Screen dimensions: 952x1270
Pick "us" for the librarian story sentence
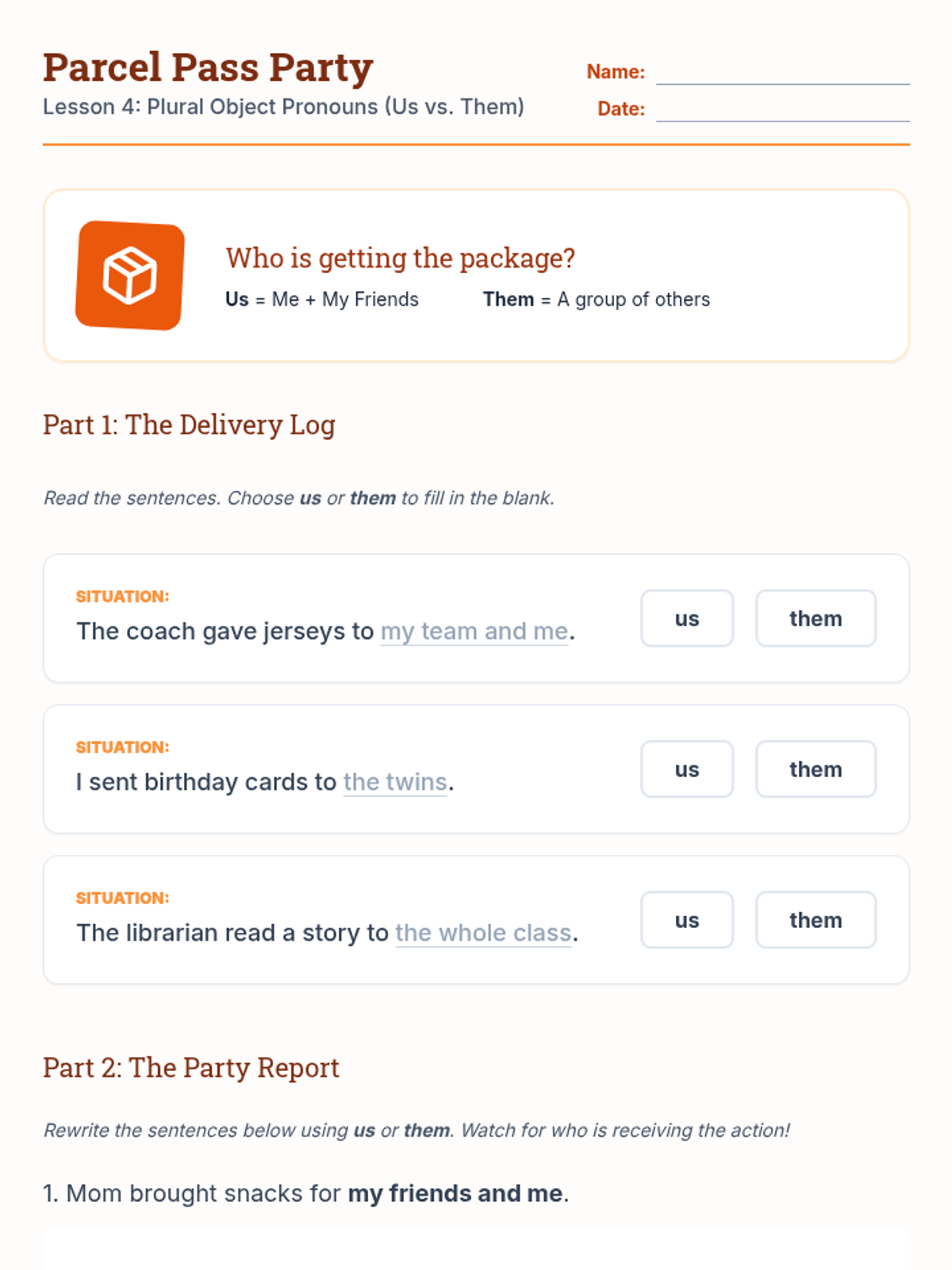(x=687, y=920)
